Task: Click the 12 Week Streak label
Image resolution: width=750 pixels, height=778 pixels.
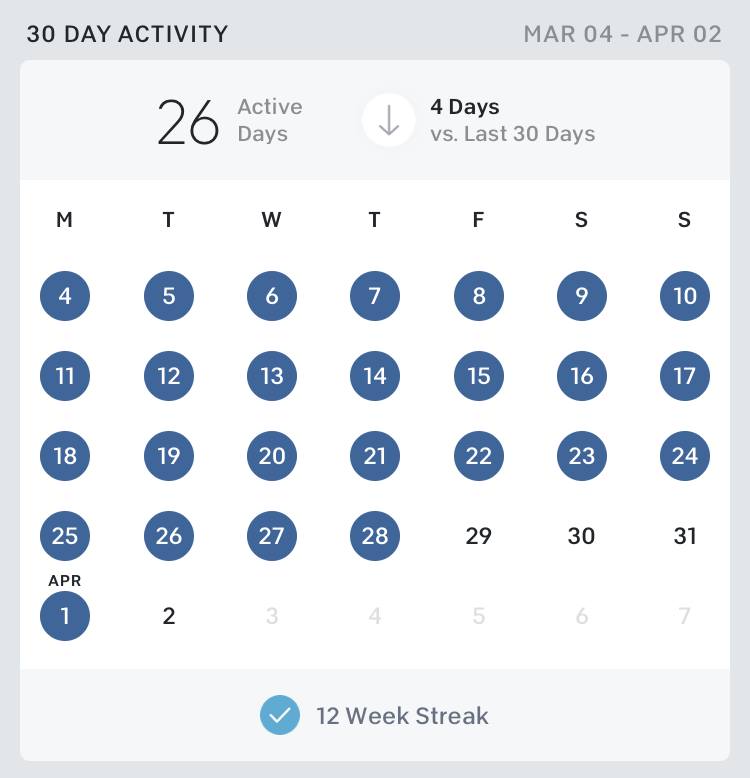Action: [402, 715]
